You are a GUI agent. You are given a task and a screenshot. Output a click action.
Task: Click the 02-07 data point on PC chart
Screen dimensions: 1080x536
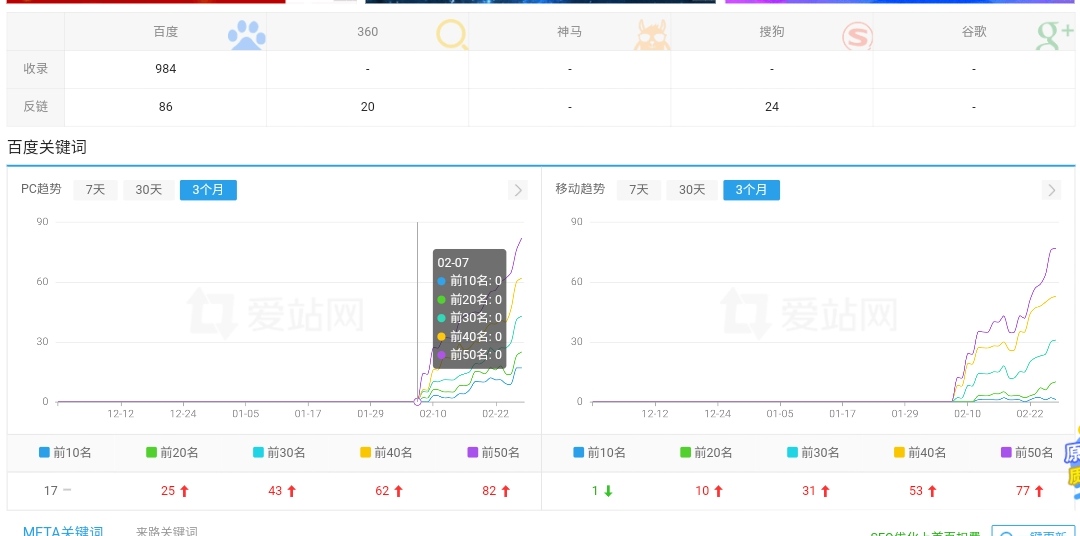point(417,402)
